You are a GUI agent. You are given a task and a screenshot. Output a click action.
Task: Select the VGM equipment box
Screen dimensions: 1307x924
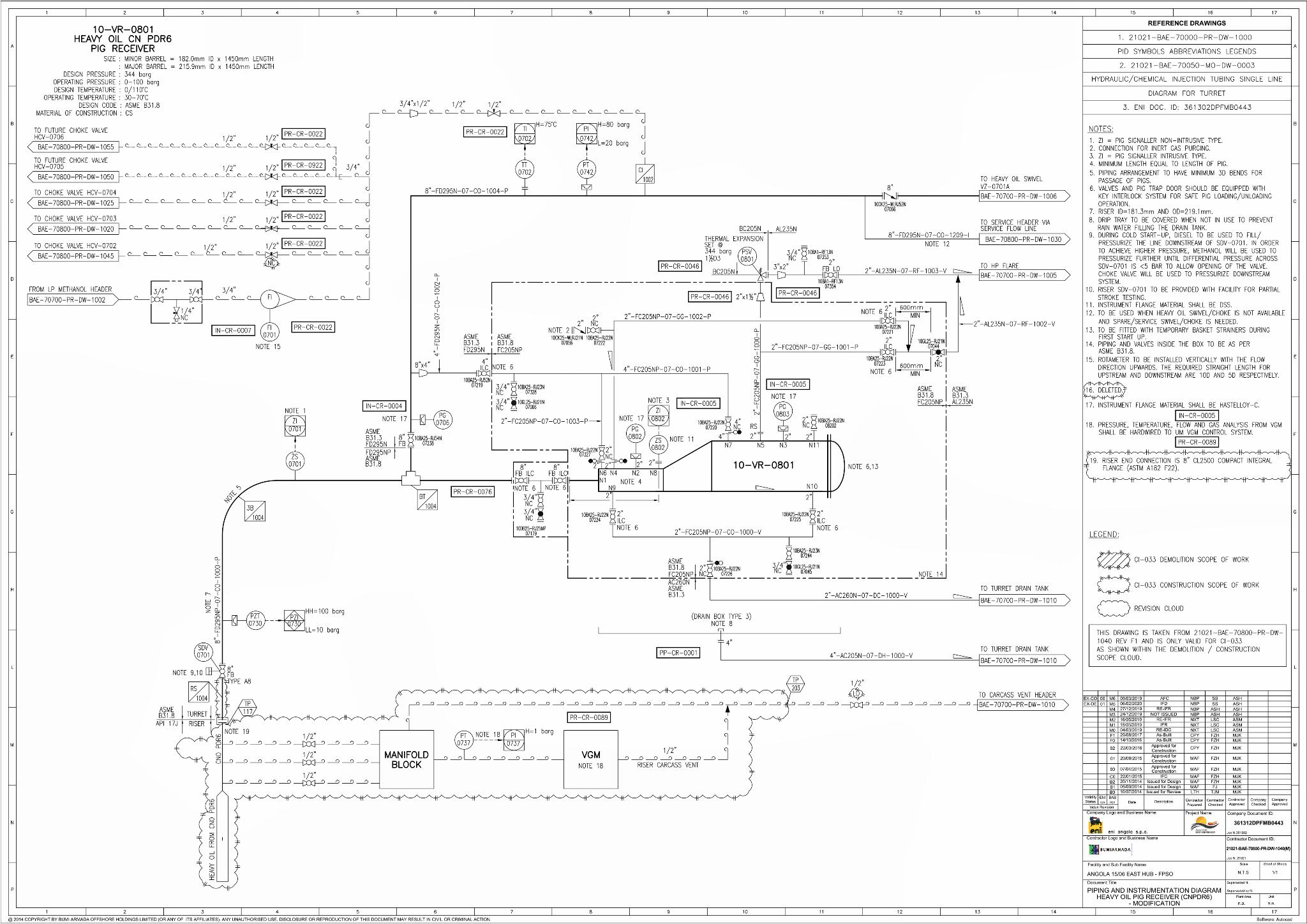(x=591, y=759)
